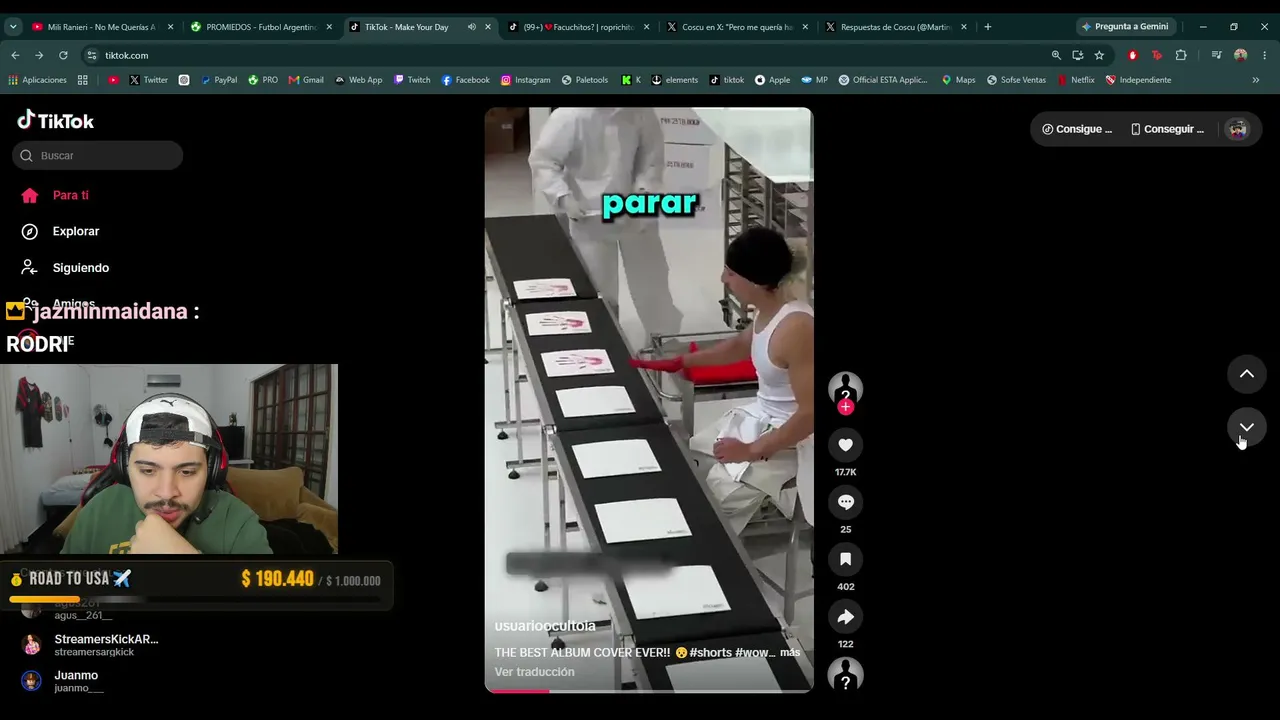This screenshot has width=1280, height=720.
Task: Expand the tab search dropdown
Action: pyautogui.click(x=13, y=27)
